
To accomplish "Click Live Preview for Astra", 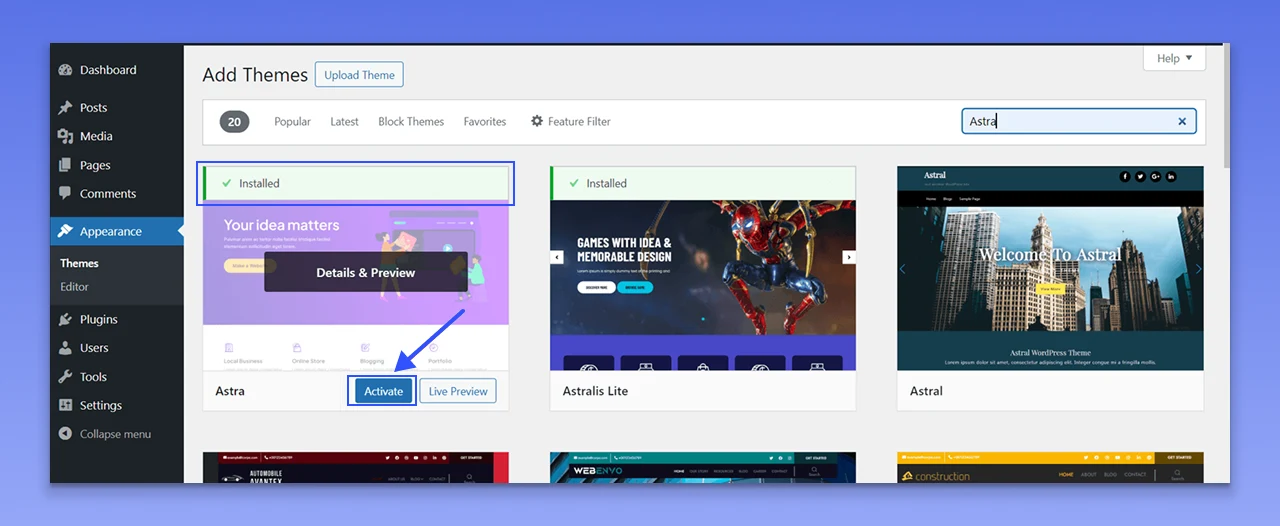I will click(458, 391).
